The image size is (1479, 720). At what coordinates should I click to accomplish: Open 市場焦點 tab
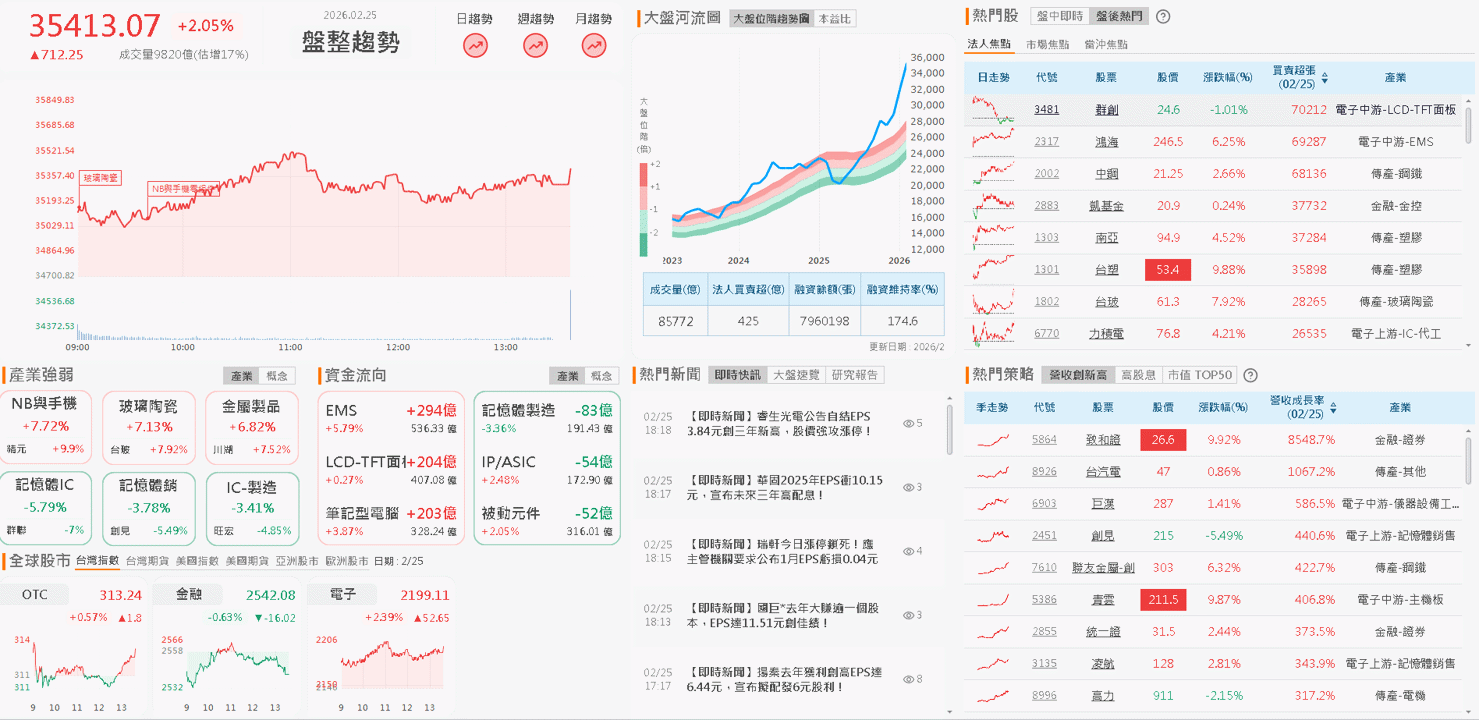(1047, 45)
